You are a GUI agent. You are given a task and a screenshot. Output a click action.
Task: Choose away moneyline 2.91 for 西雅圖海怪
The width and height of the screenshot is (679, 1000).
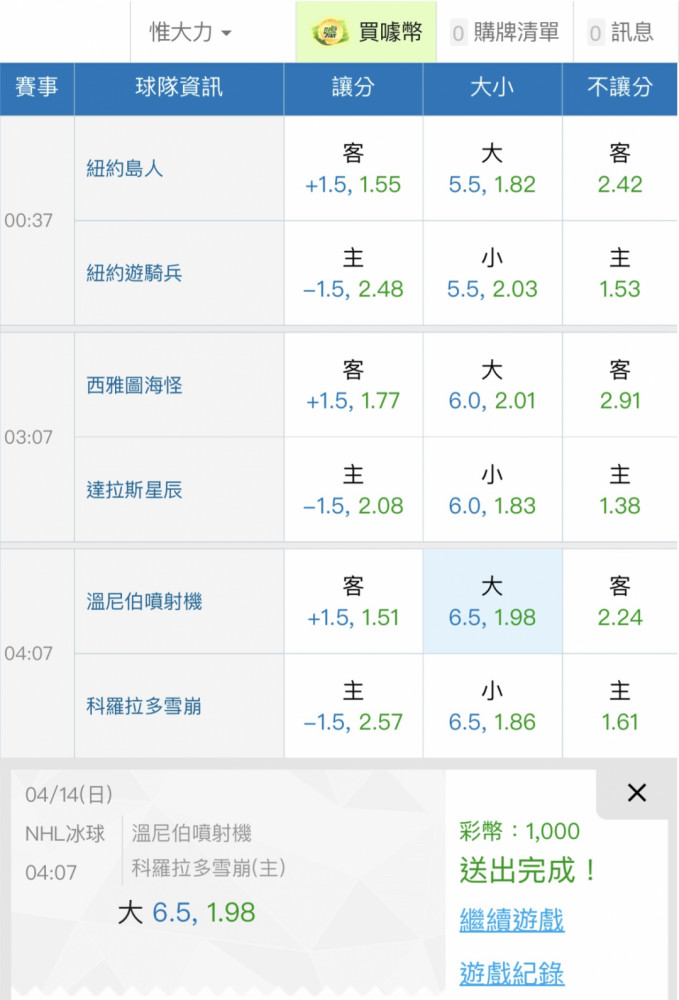(620, 386)
